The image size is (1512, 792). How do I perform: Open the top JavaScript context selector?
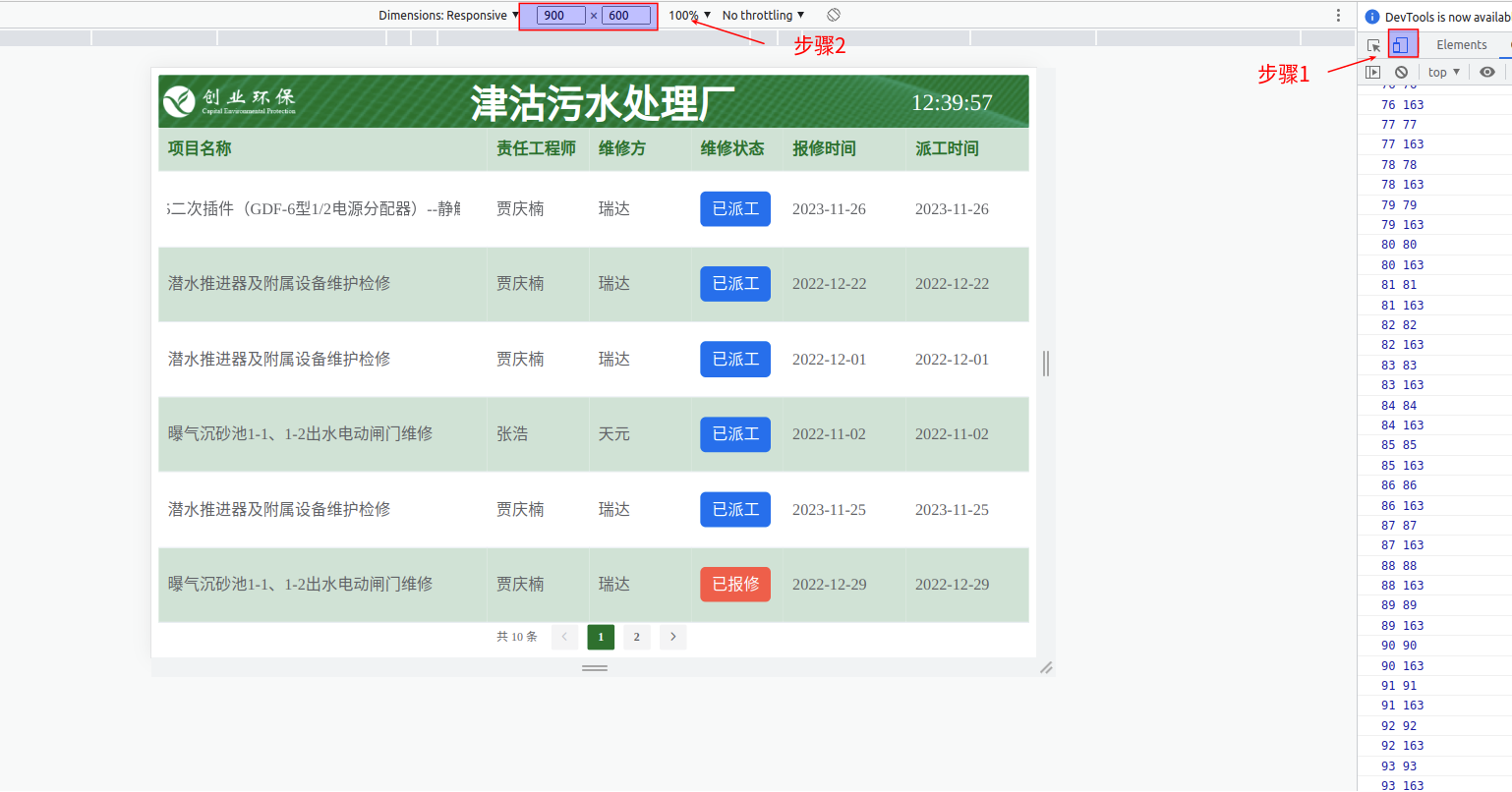pyautogui.click(x=1443, y=72)
